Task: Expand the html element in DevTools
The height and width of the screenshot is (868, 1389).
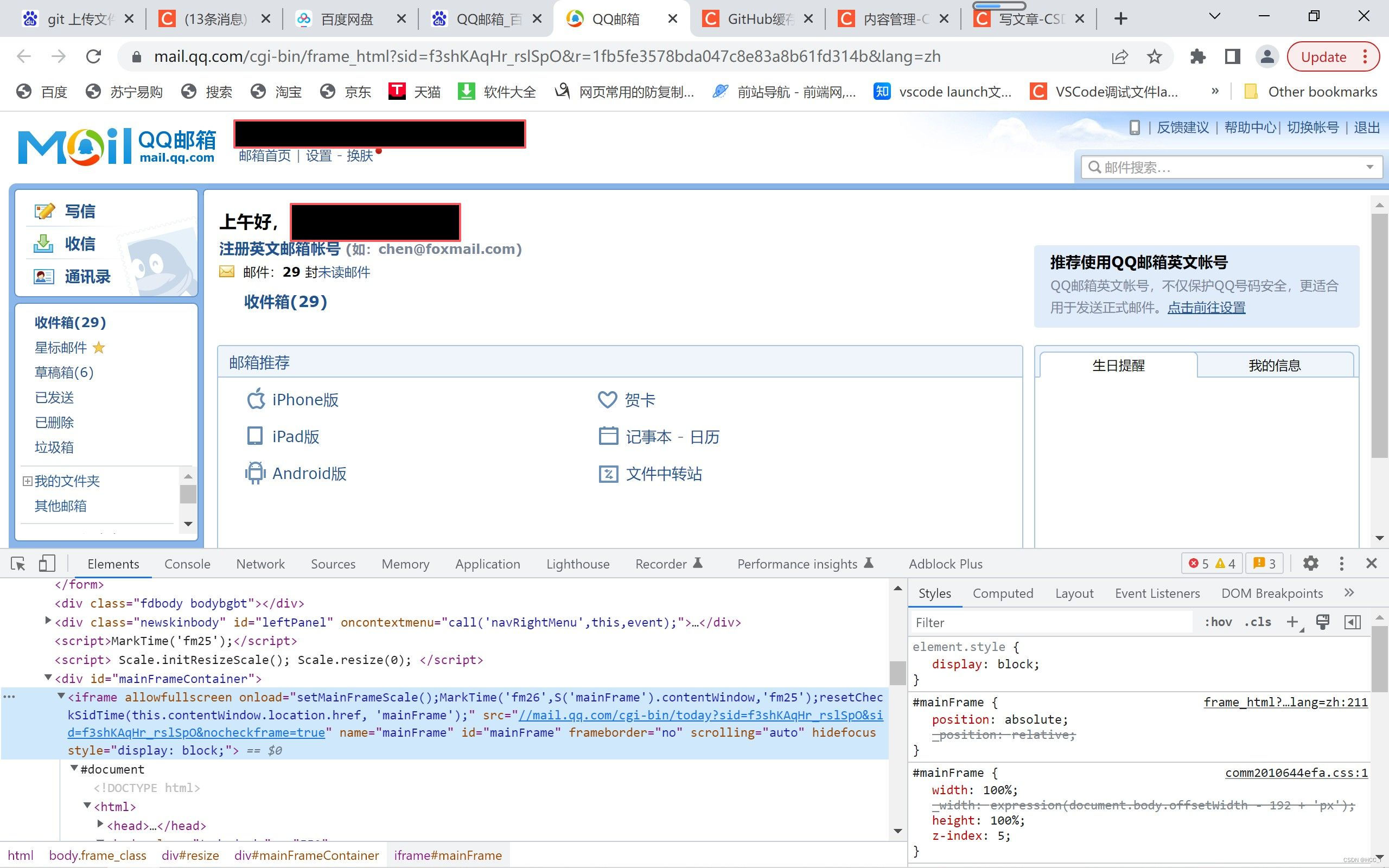Action: tap(87, 806)
